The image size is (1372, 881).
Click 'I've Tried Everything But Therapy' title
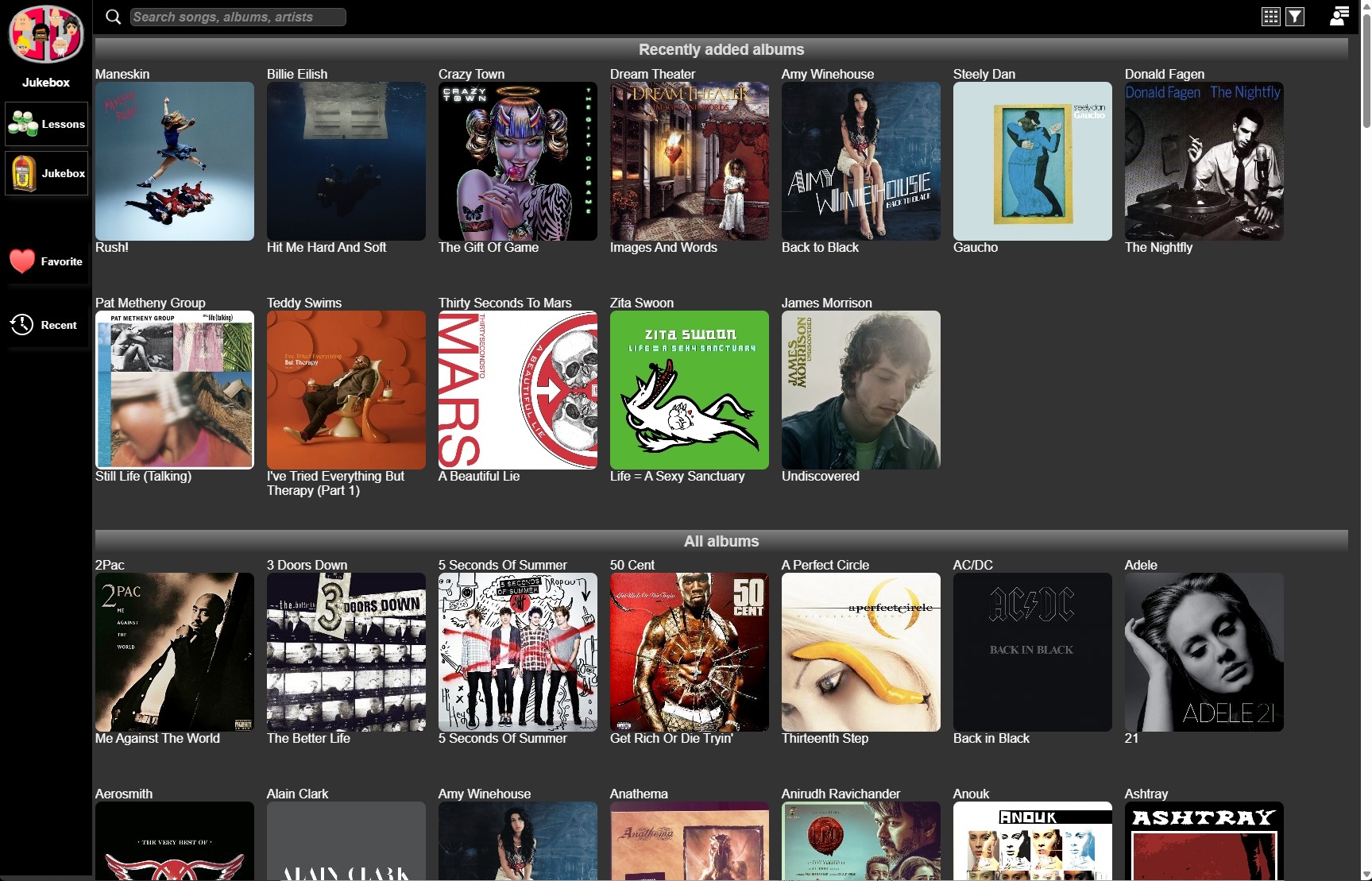[x=335, y=483]
